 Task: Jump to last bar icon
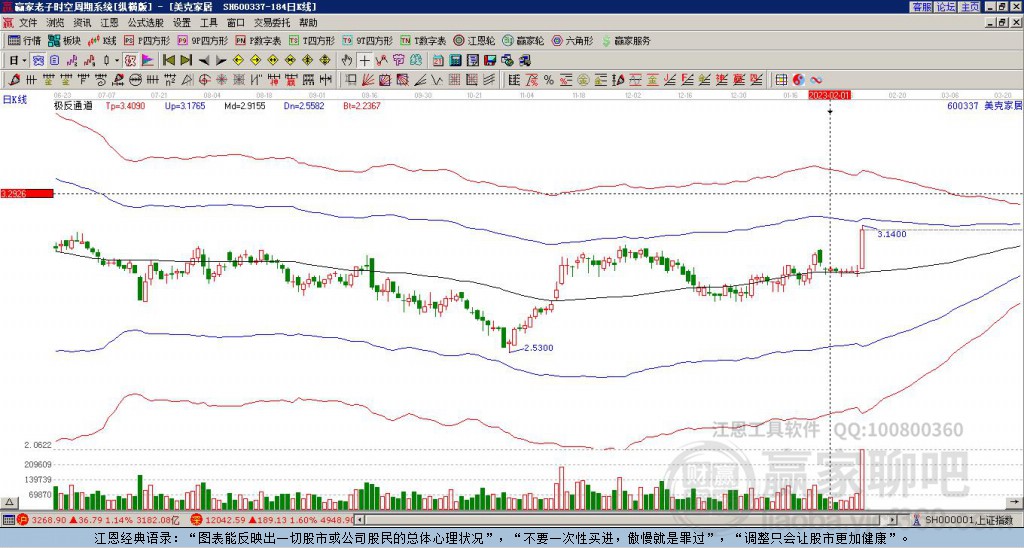(186, 60)
